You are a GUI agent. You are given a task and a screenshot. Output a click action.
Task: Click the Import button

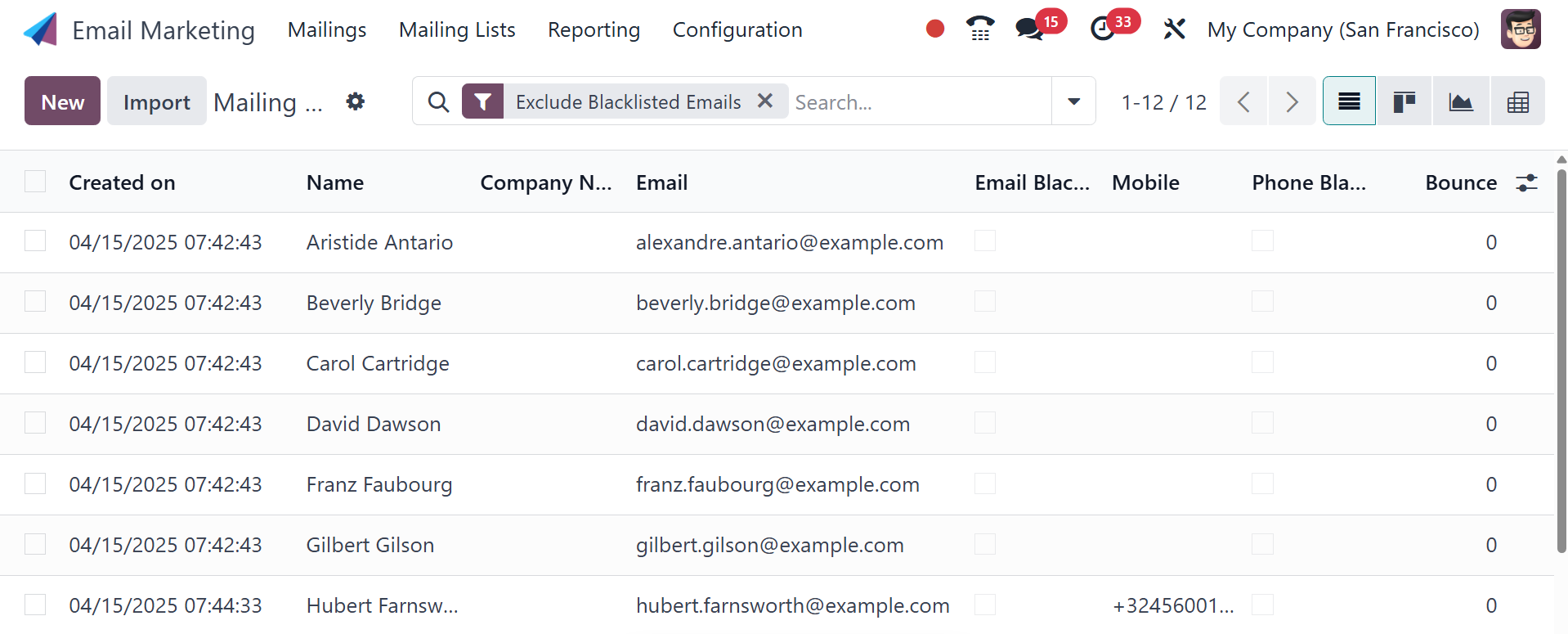(156, 101)
